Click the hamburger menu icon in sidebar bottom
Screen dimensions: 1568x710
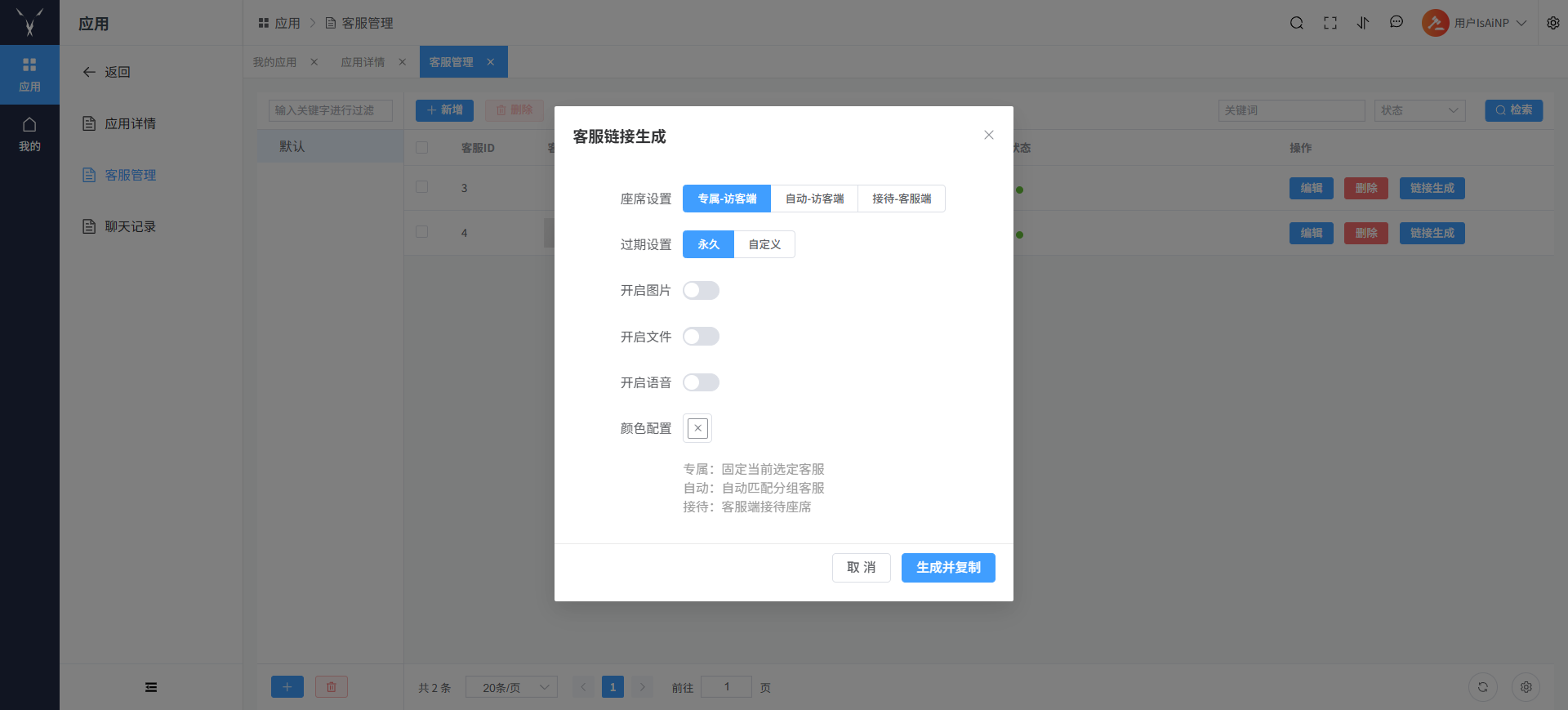pos(151,687)
